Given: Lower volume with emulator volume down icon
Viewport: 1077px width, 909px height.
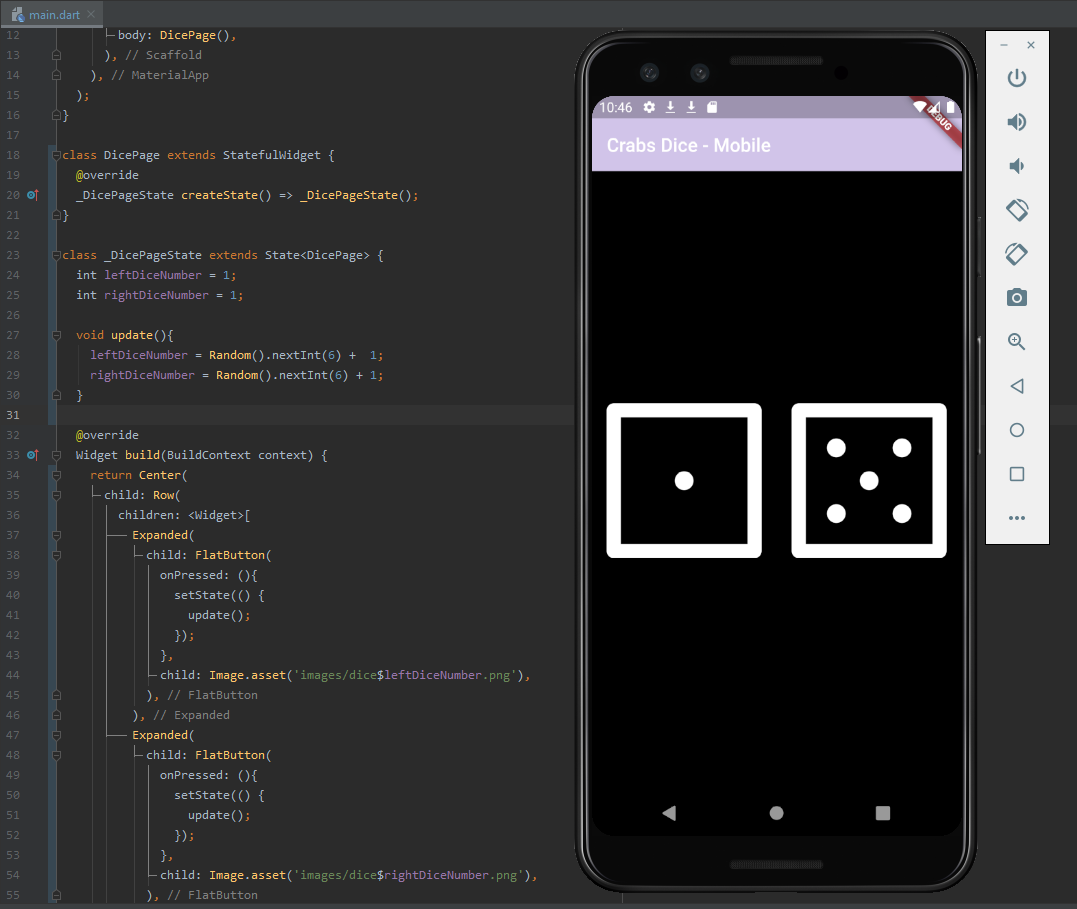Looking at the screenshot, I should point(1017,166).
